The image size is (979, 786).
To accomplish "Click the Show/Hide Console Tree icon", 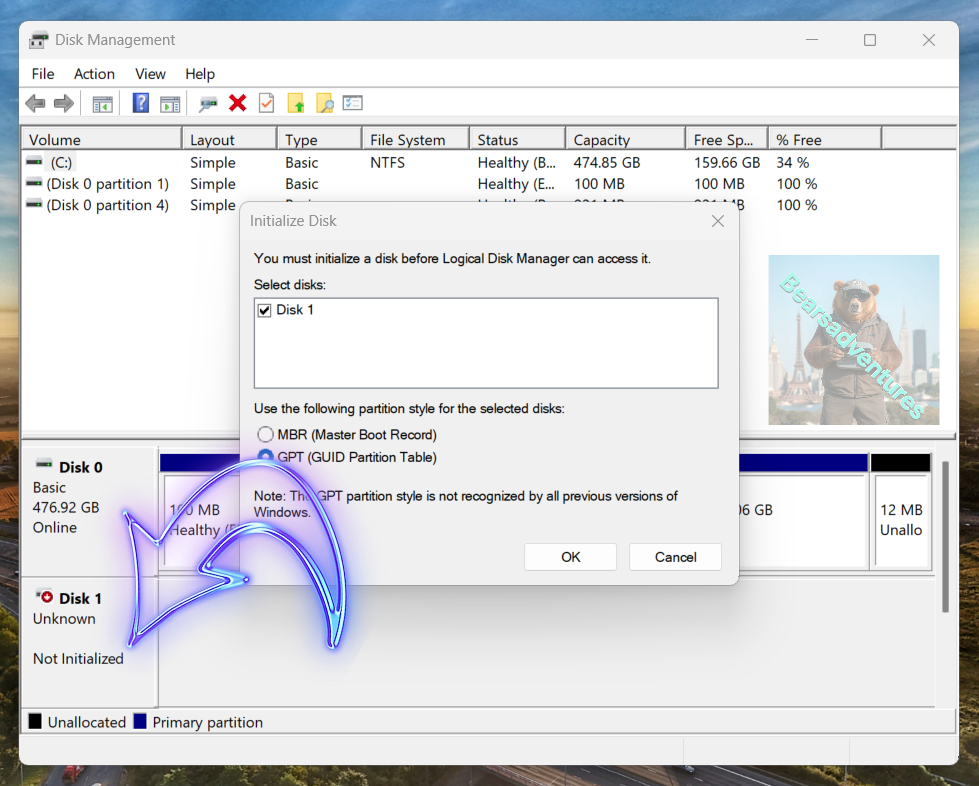I will (x=102, y=103).
